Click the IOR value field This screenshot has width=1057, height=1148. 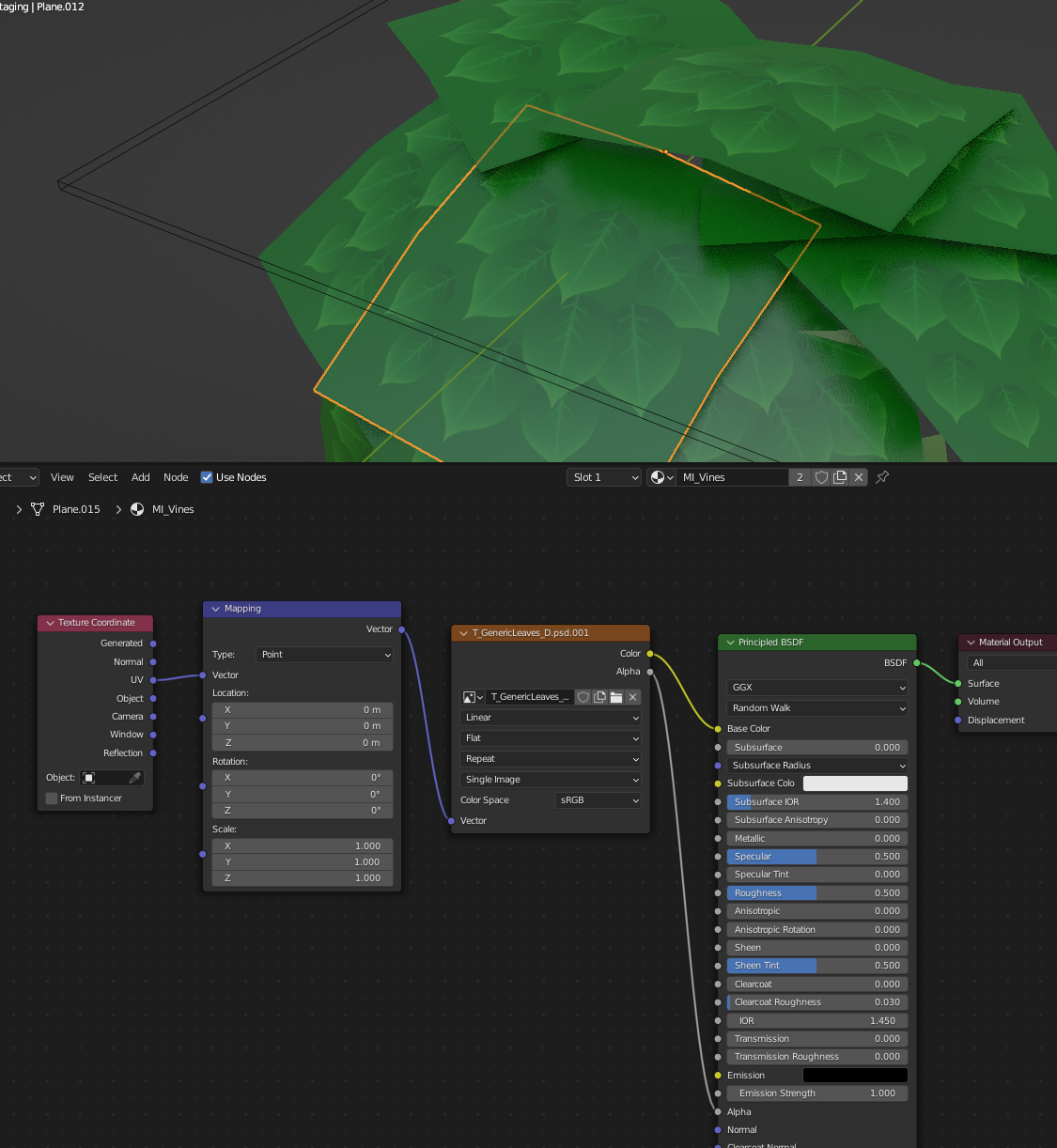pos(817,1021)
